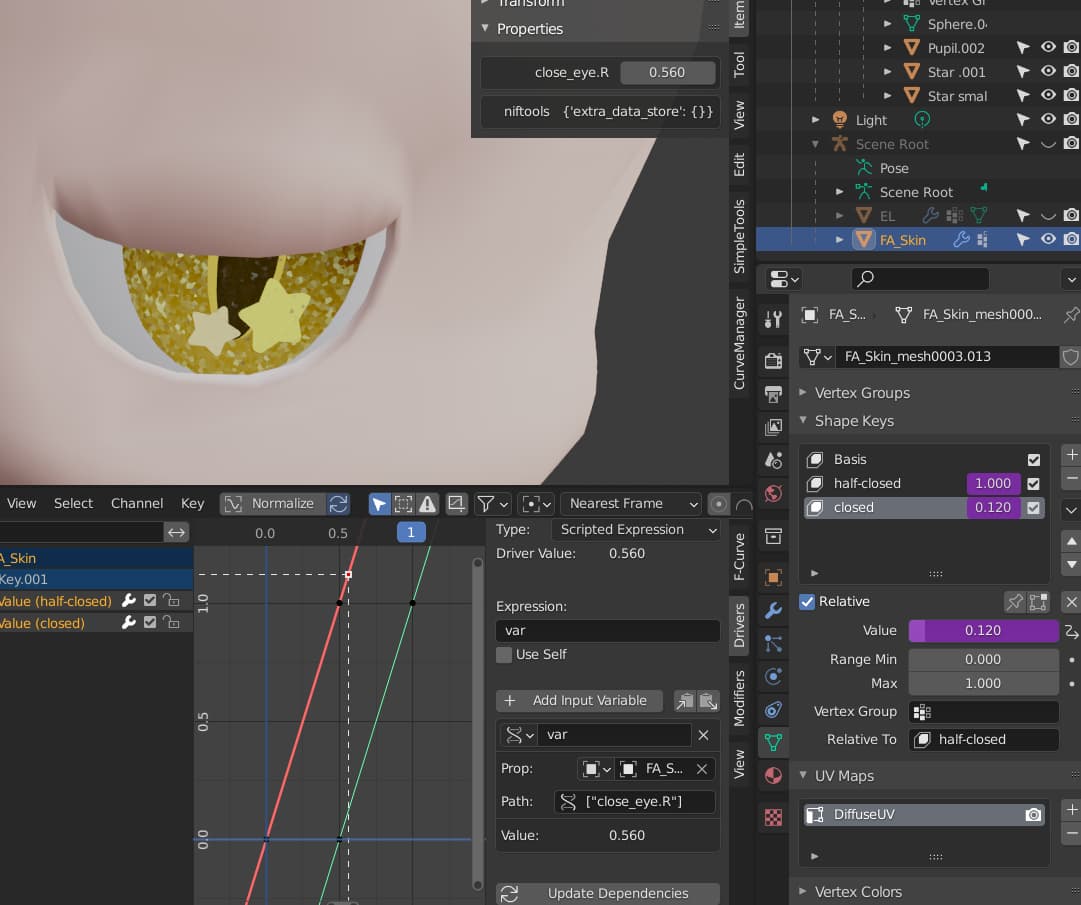This screenshot has width=1081, height=905.
Task: Click the Normalize button
Action: (x=272, y=504)
